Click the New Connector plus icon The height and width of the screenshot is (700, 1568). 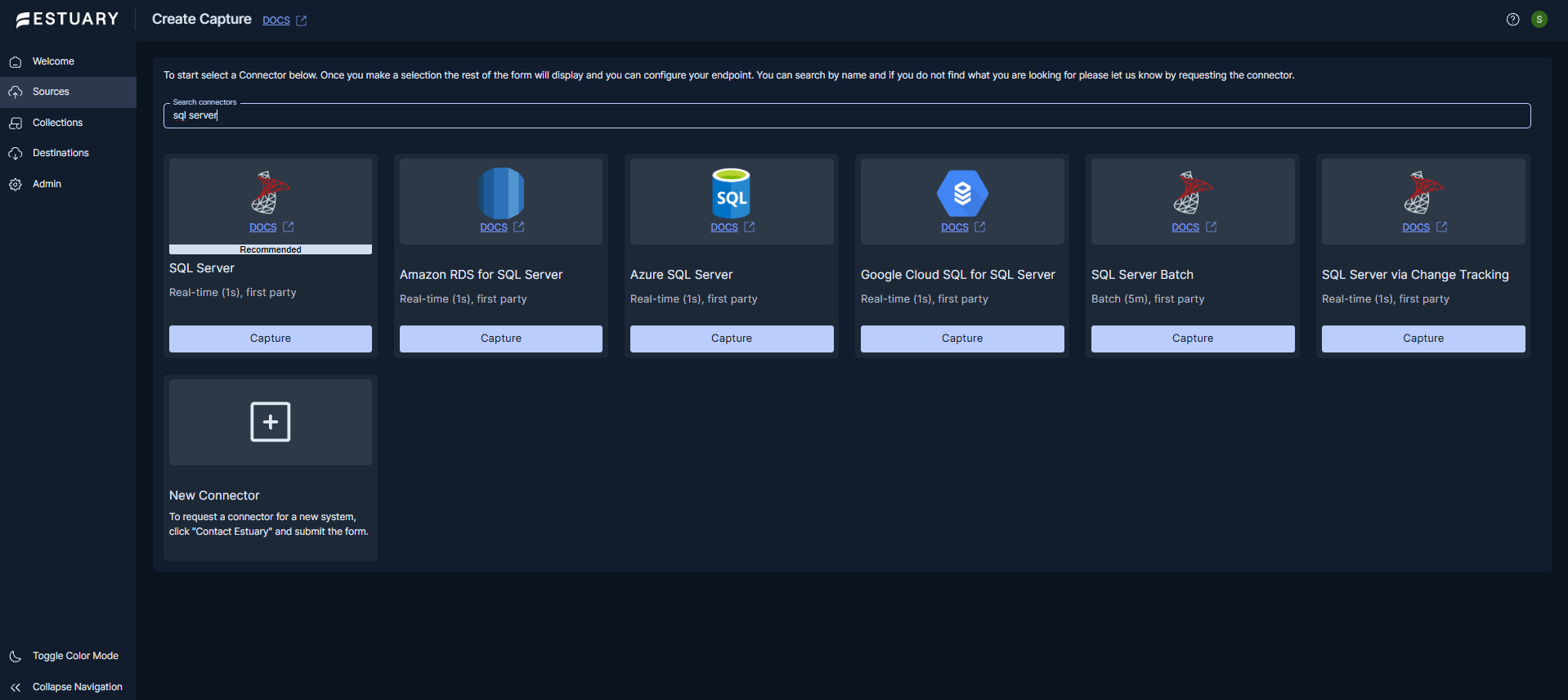[271, 422]
